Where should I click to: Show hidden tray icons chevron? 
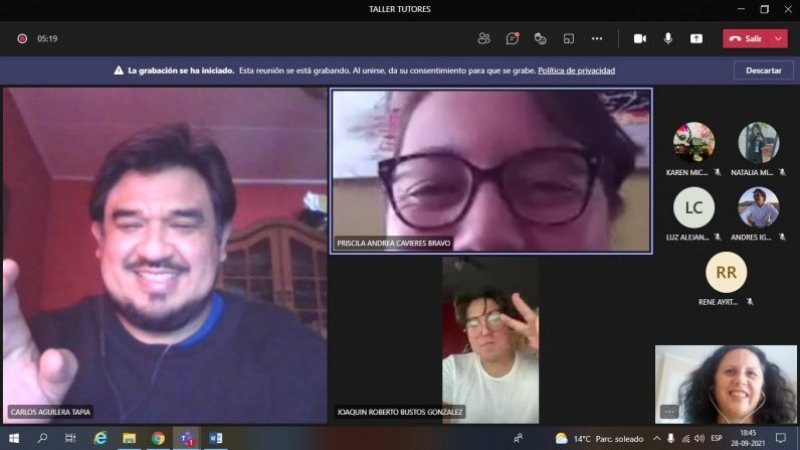click(x=657, y=438)
